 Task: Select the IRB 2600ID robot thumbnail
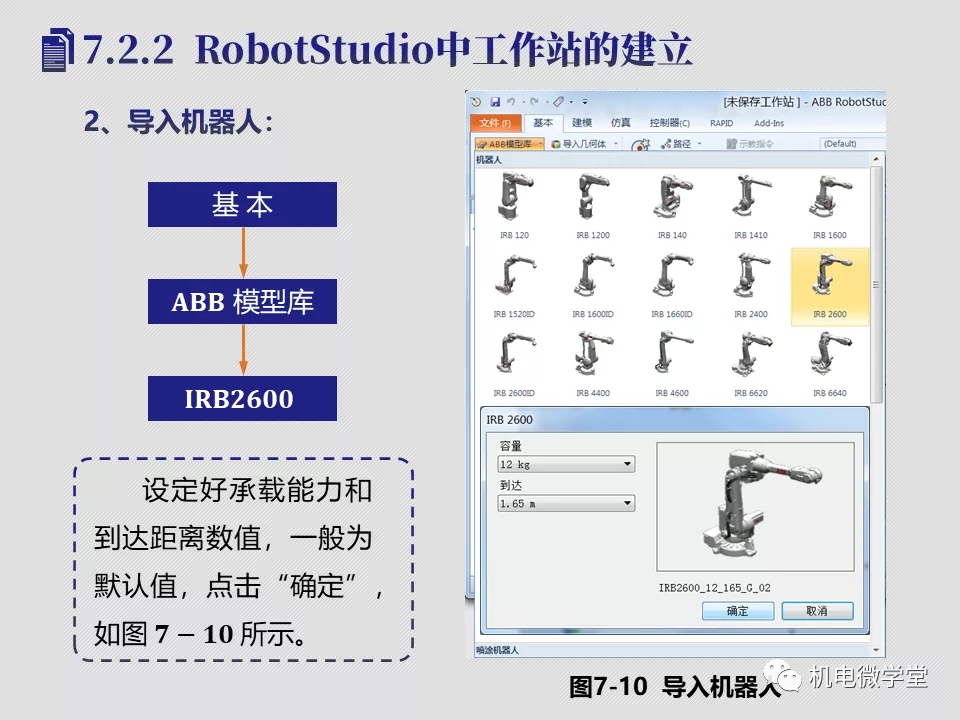tap(514, 364)
